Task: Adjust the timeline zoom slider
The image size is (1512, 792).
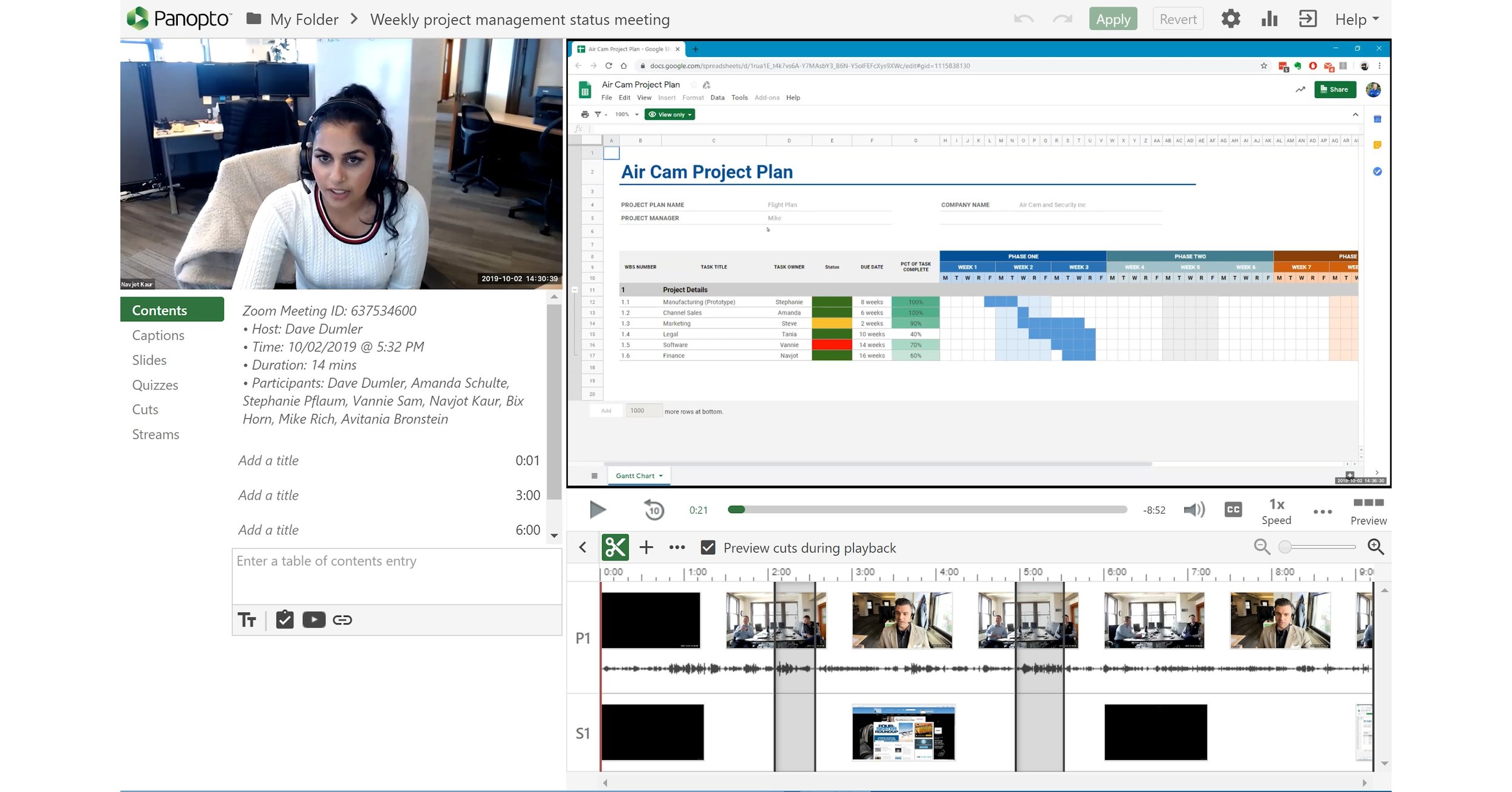Action: pos(1285,546)
